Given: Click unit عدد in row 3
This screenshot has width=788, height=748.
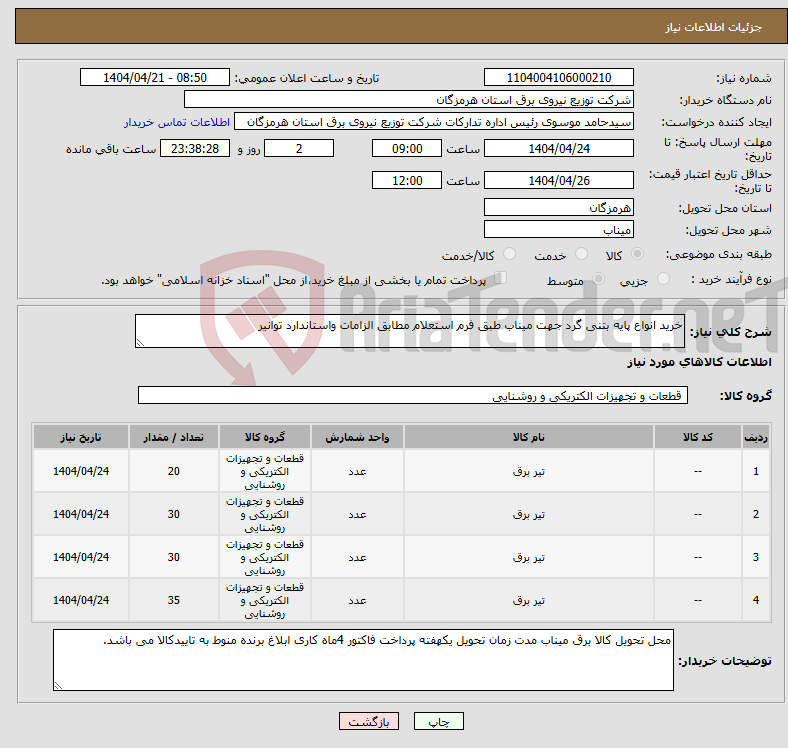Looking at the screenshot, I should tap(357, 557).
